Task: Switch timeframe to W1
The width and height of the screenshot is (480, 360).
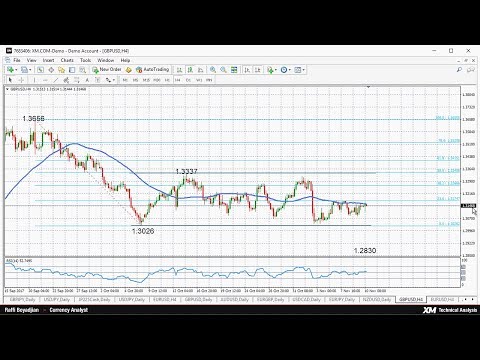Action: 199,80
